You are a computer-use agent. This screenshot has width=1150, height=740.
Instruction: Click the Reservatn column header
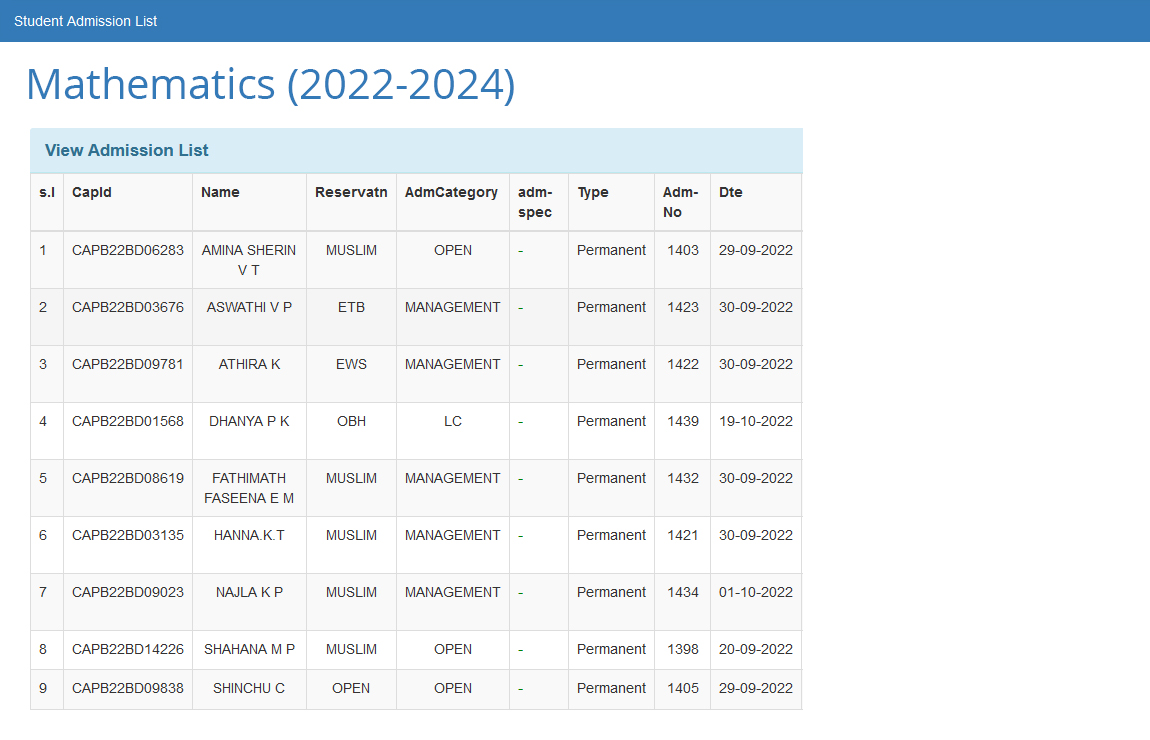(351, 192)
